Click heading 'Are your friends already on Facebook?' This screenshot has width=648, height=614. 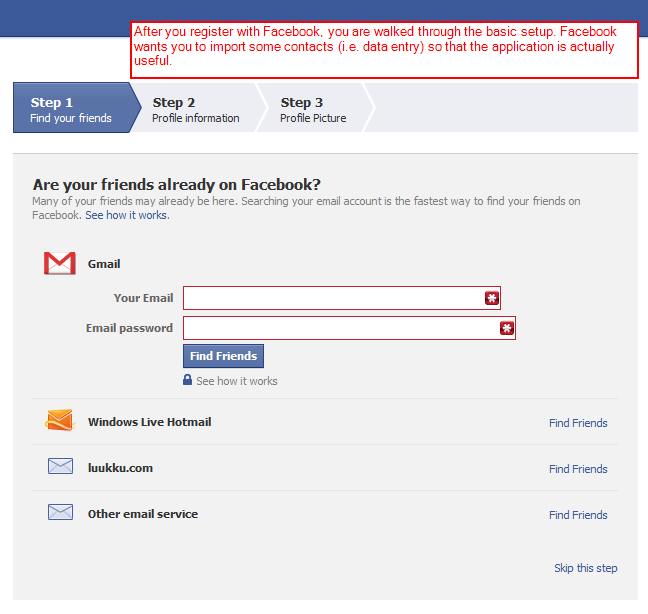point(176,184)
